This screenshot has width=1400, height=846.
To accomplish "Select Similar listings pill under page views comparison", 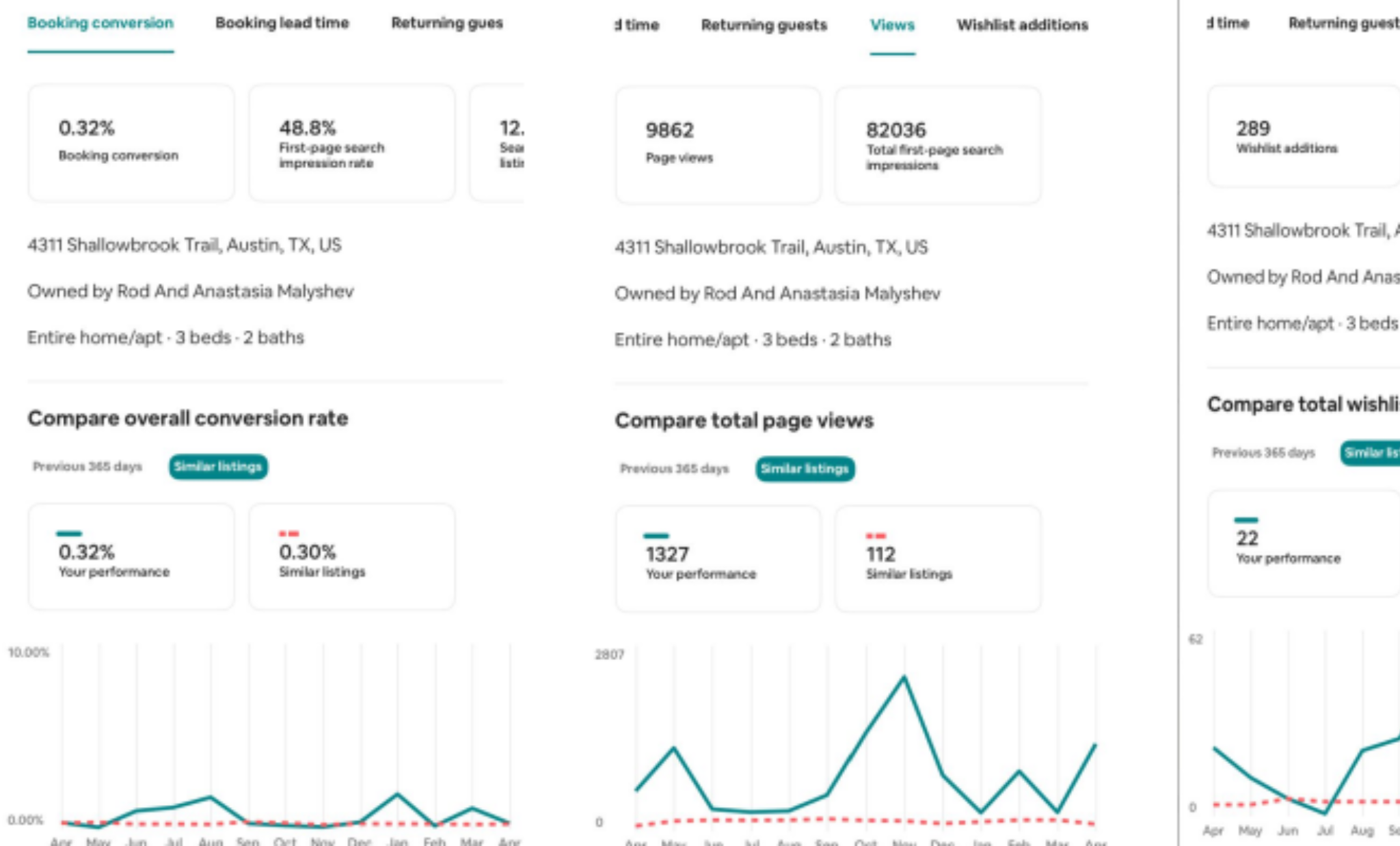I will (805, 469).
